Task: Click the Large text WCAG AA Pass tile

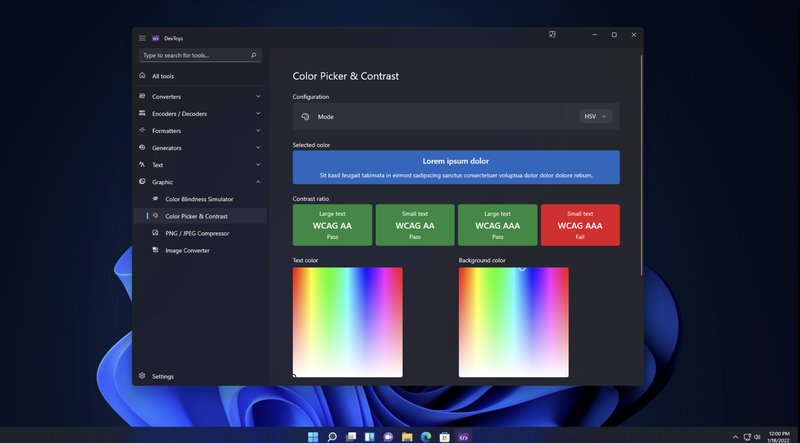Action: (332, 225)
